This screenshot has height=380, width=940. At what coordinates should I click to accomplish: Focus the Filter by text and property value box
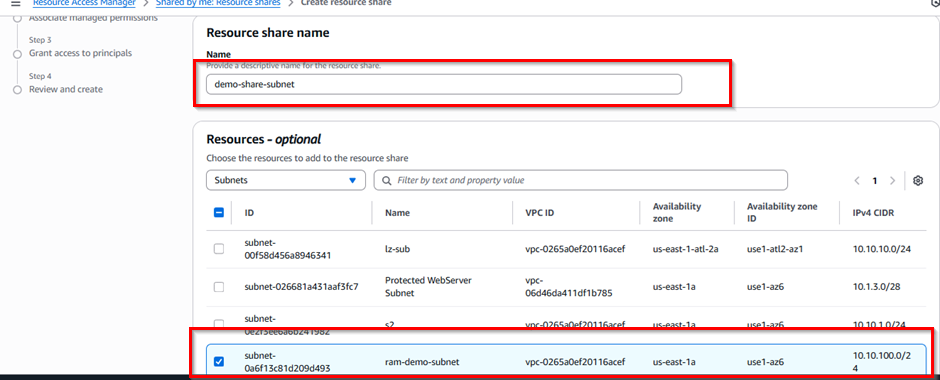coord(580,180)
